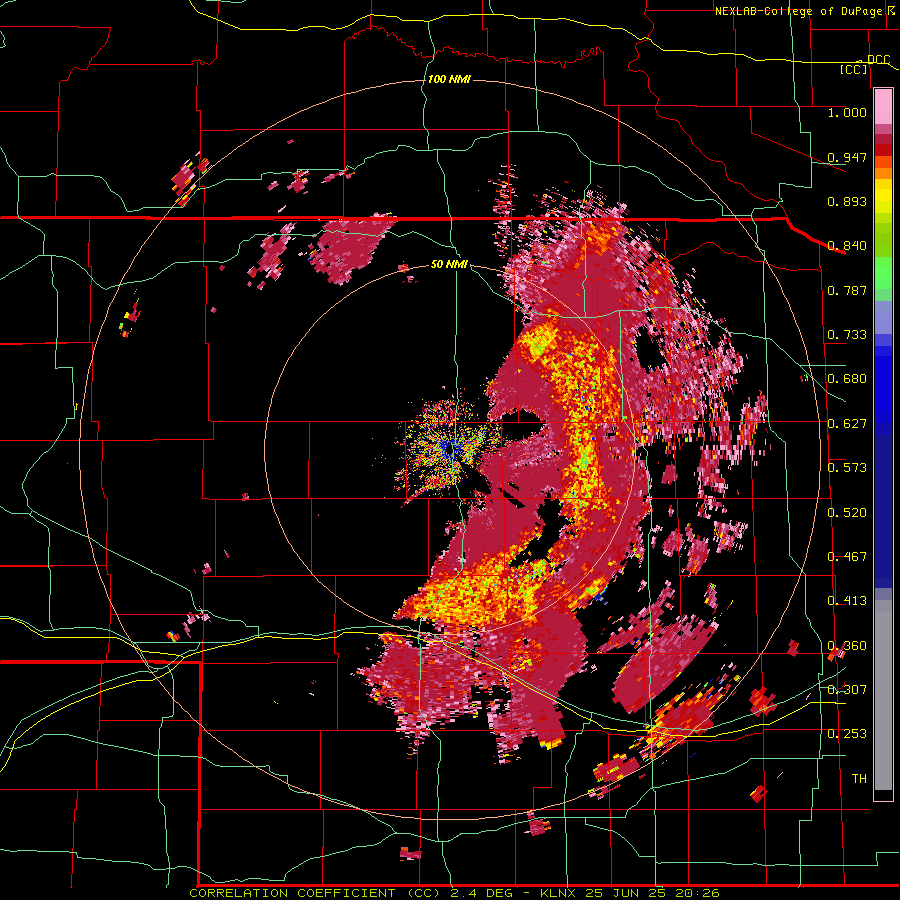Click the 100 NMI range ring label
900x900 pixels.
pyautogui.click(x=449, y=79)
